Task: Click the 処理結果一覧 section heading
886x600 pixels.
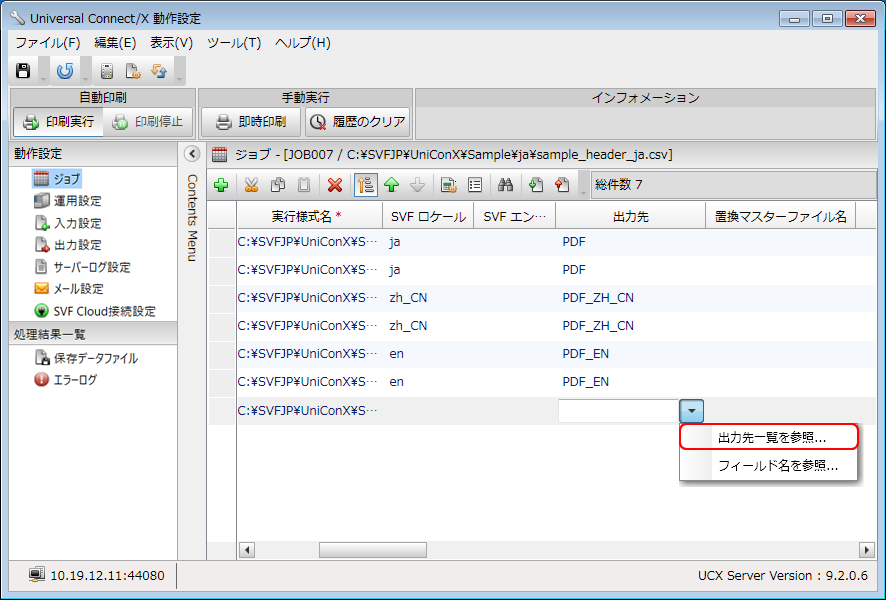Action: click(x=50, y=334)
